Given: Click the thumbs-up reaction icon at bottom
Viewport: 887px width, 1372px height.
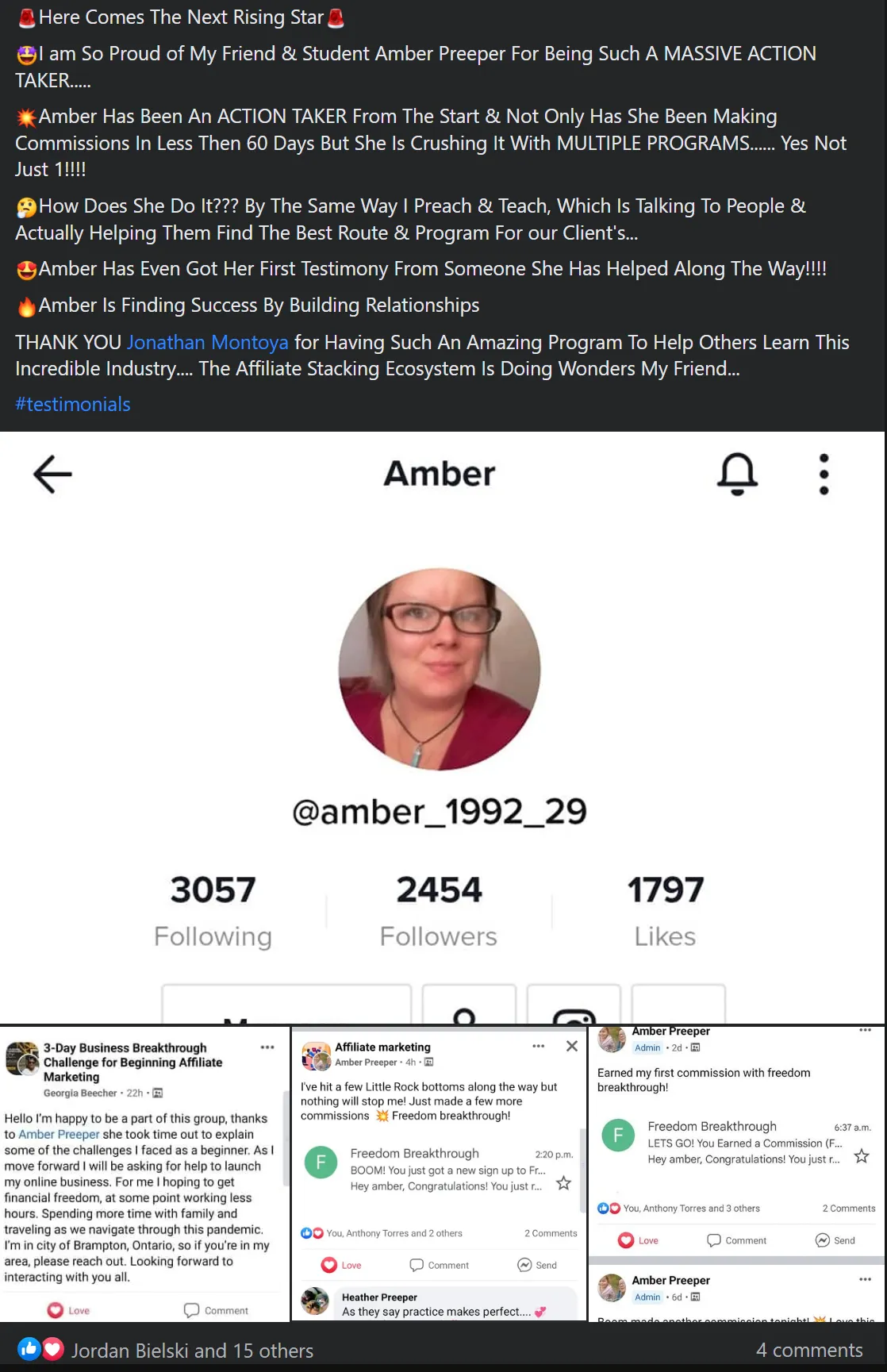Looking at the screenshot, I should pos(29,1348).
